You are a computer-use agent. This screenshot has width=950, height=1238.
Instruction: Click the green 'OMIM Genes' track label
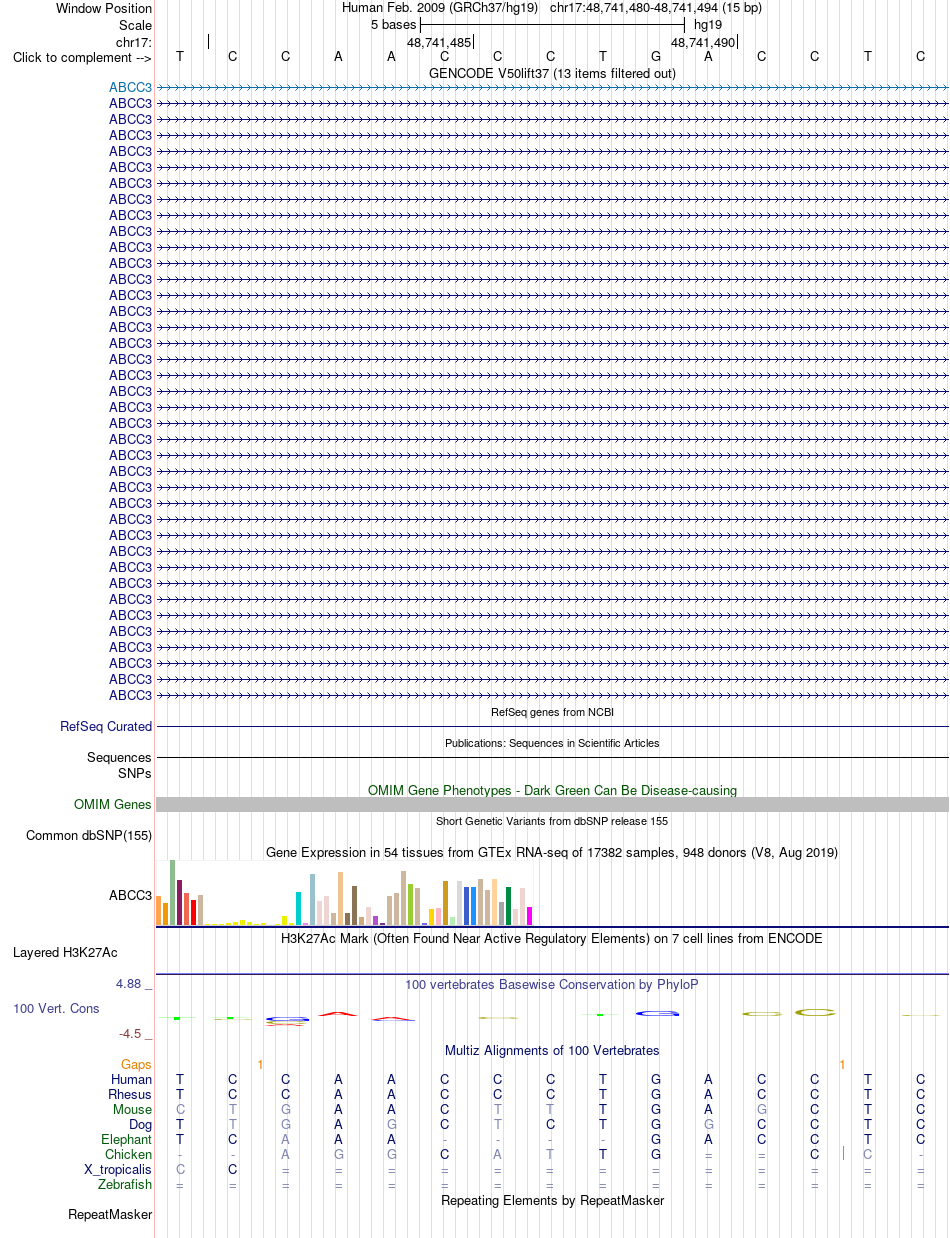(113, 805)
